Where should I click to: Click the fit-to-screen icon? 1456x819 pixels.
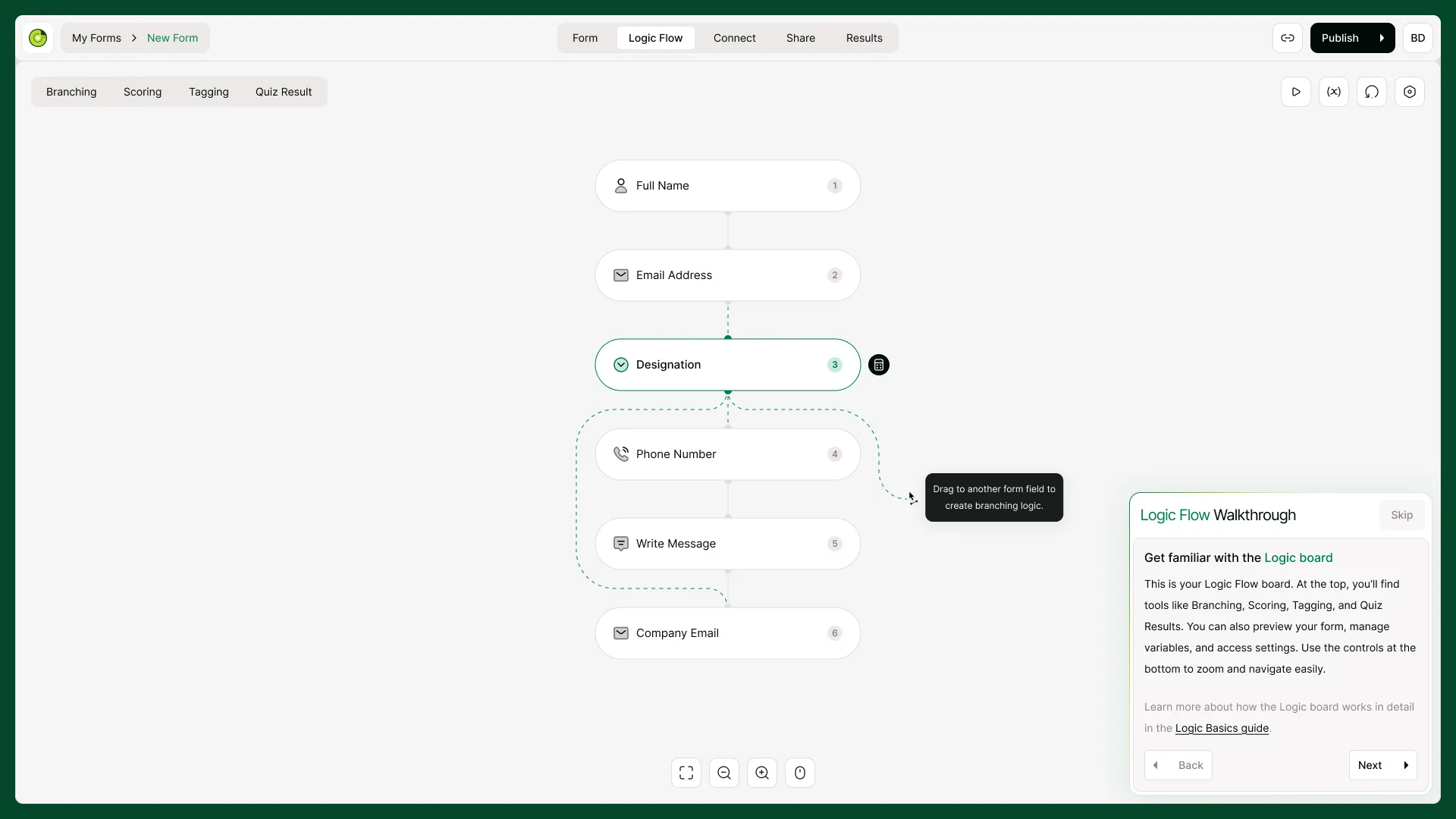coord(686,773)
